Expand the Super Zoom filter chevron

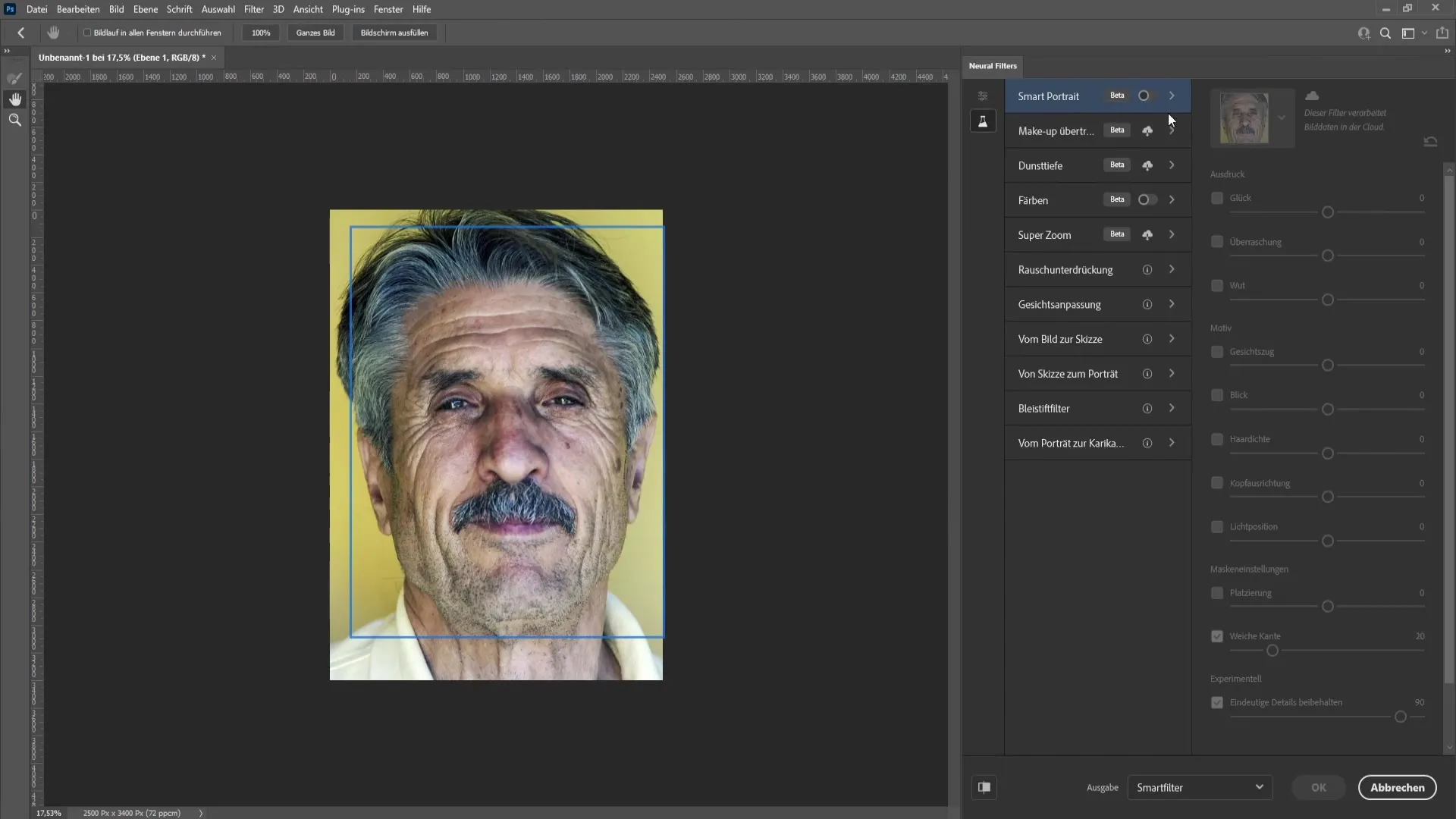coord(1172,235)
